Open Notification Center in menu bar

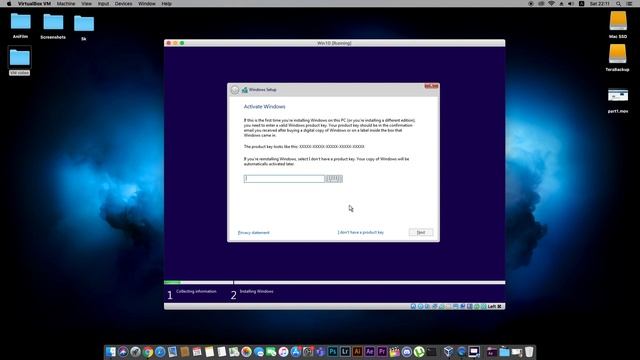click(x=630, y=4)
